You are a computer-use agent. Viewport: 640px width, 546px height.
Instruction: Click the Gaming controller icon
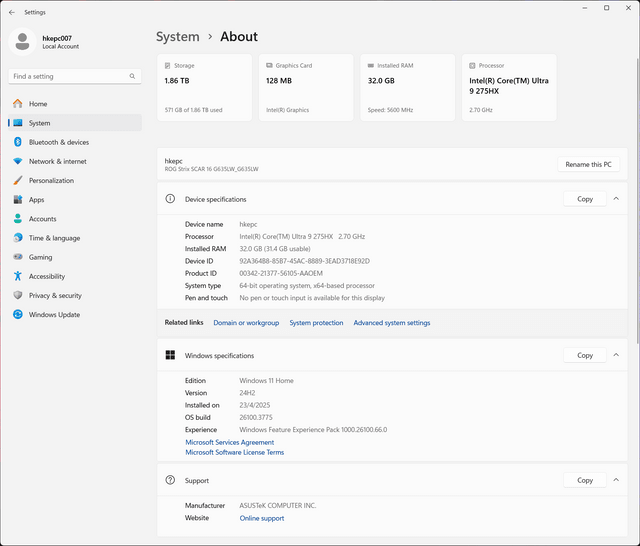[18, 257]
